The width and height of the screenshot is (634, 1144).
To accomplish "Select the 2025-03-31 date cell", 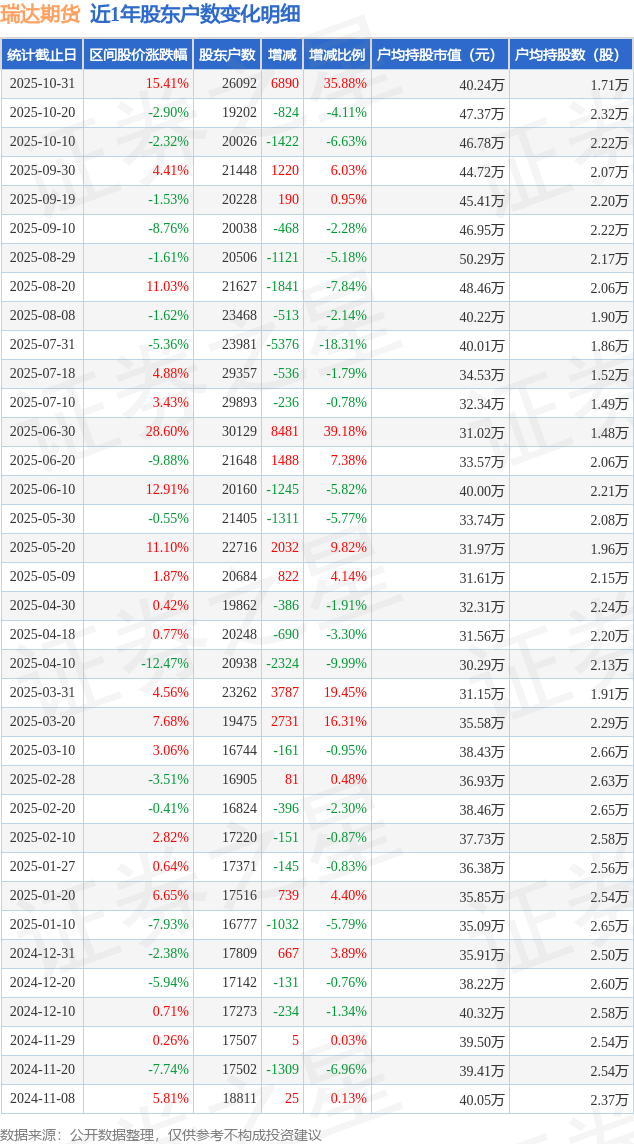I will [x=42, y=693].
